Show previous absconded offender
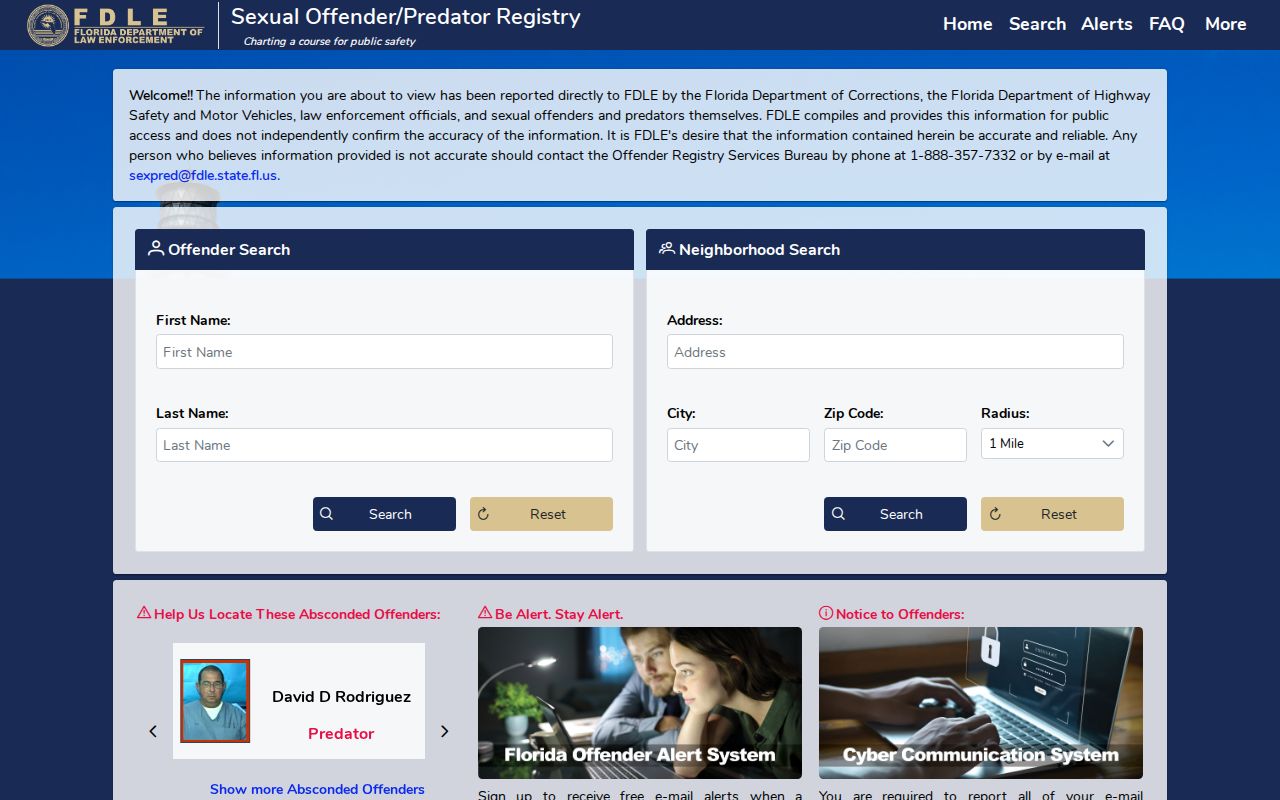The width and height of the screenshot is (1280, 800). (x=153, y=731)
